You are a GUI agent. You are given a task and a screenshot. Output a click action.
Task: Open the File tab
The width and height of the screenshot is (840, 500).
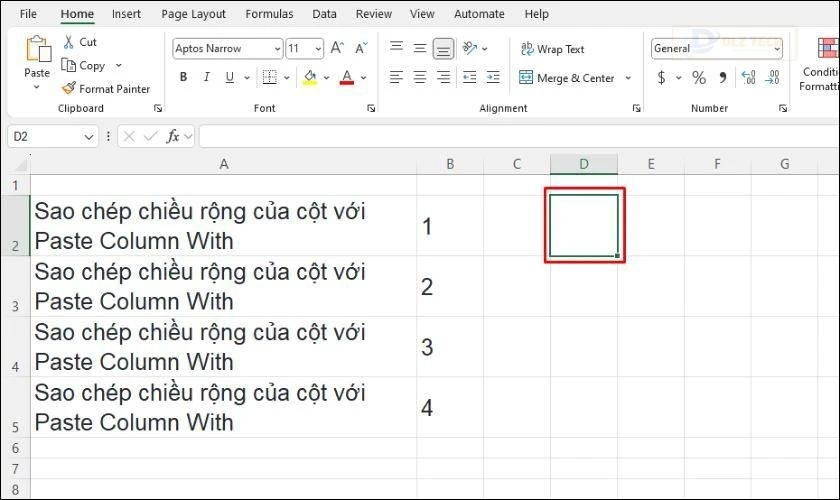(28, 14)
